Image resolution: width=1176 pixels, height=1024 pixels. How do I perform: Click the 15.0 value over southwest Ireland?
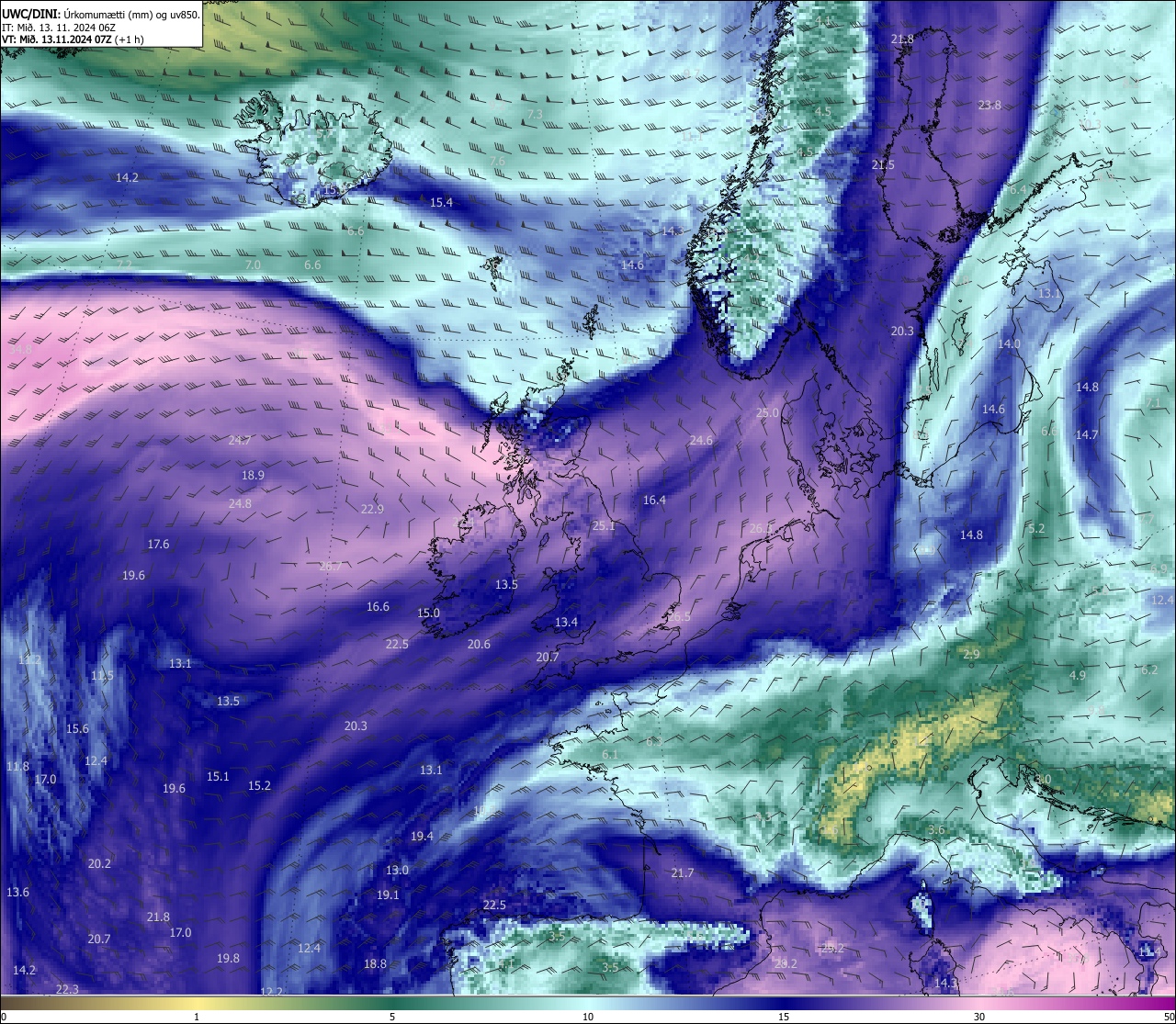tap(428, 613)
